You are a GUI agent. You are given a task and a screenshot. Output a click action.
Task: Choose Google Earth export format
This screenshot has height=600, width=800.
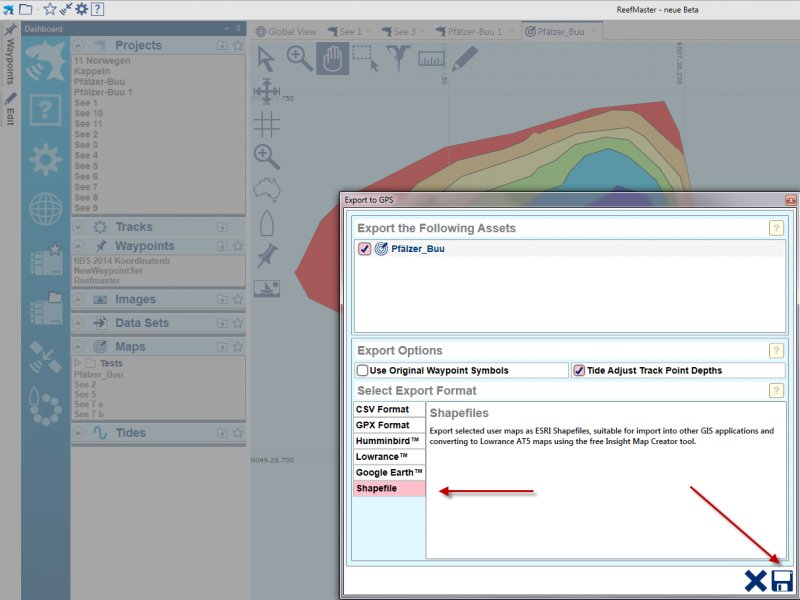point(389,472)
